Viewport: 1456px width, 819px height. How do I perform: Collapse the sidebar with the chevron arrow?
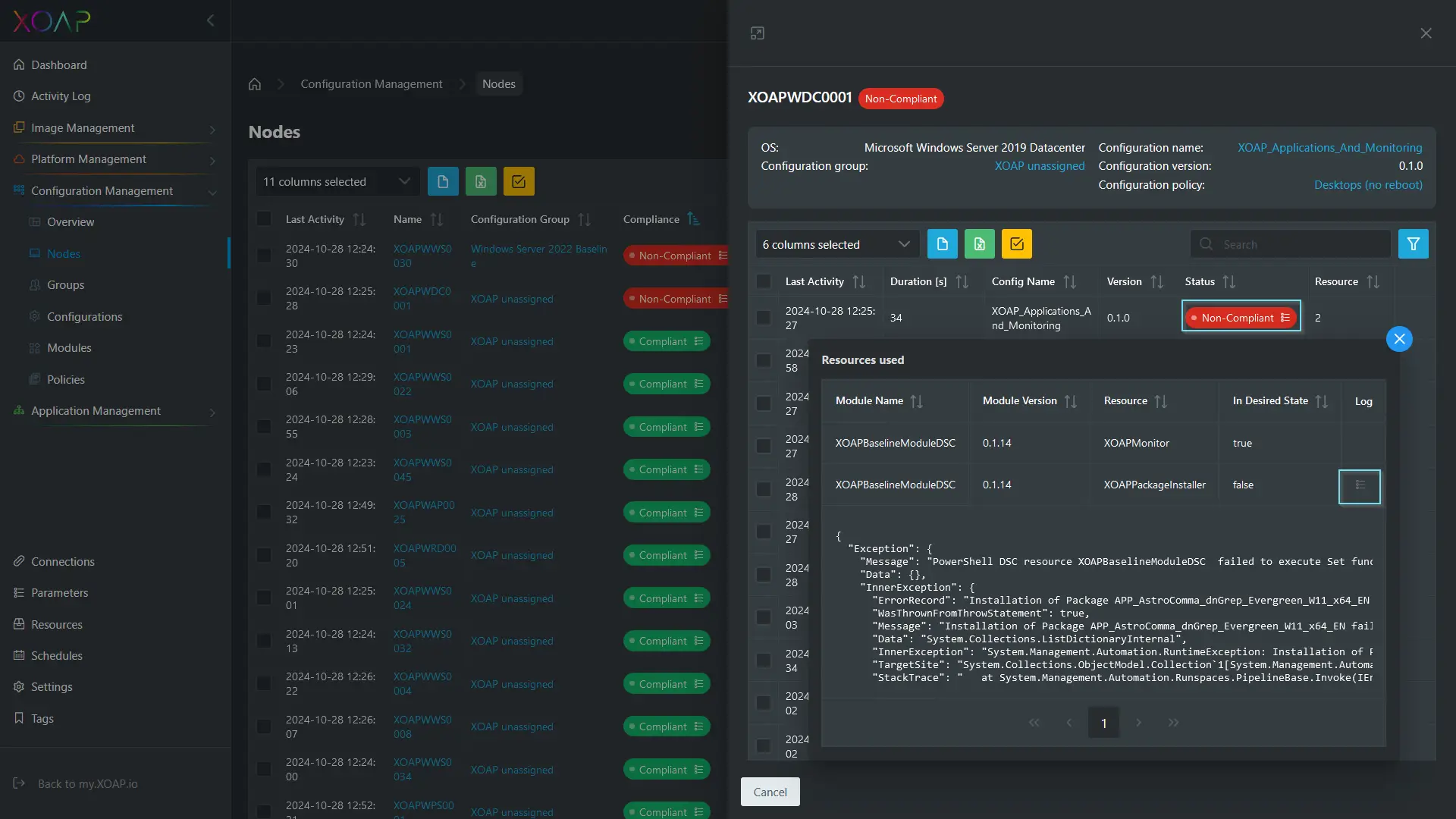coord(211,20)
